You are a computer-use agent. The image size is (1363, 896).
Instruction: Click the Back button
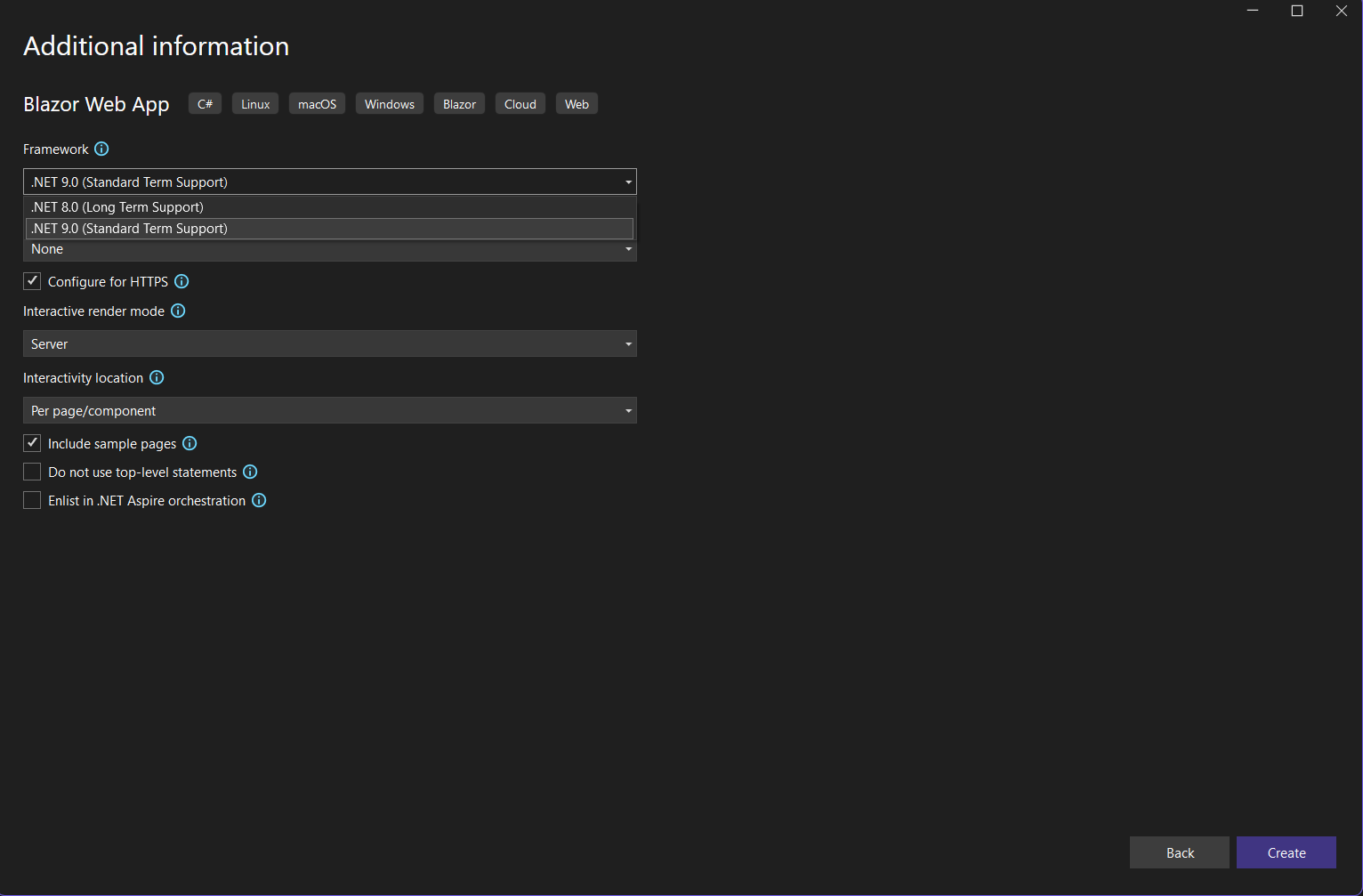(1180, 852)
